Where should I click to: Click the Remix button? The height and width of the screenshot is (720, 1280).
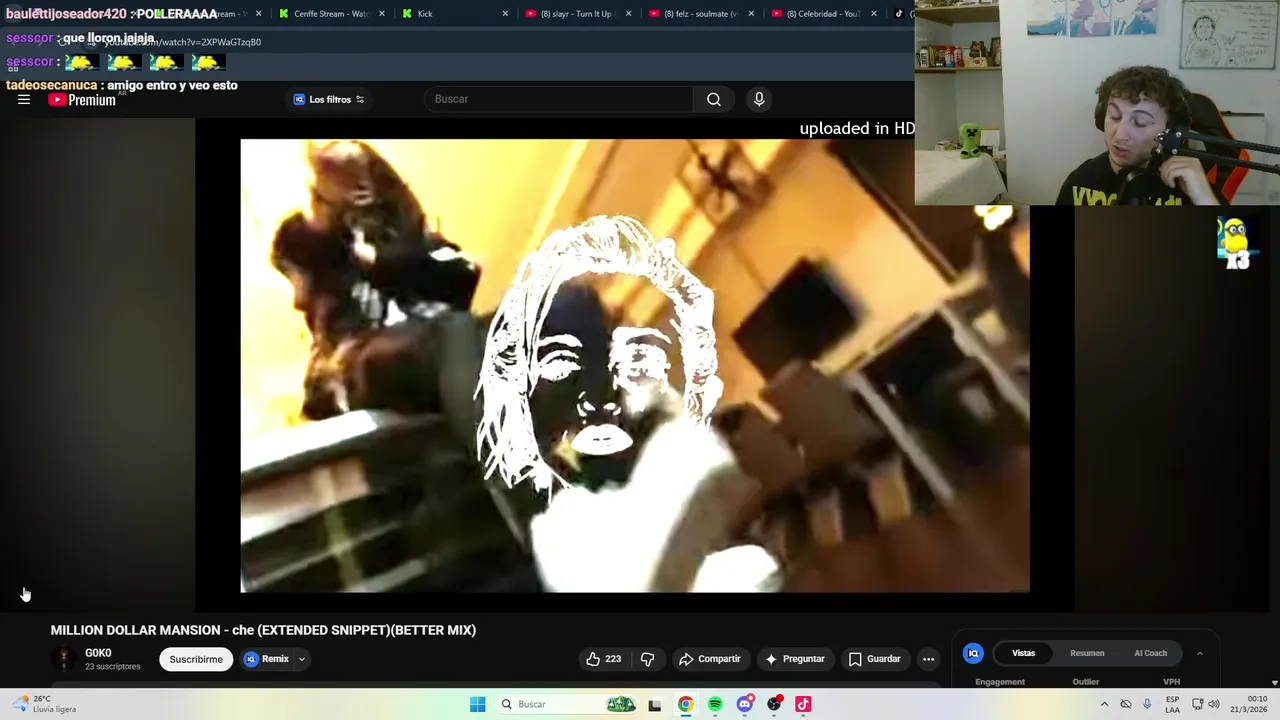(267, 659)
